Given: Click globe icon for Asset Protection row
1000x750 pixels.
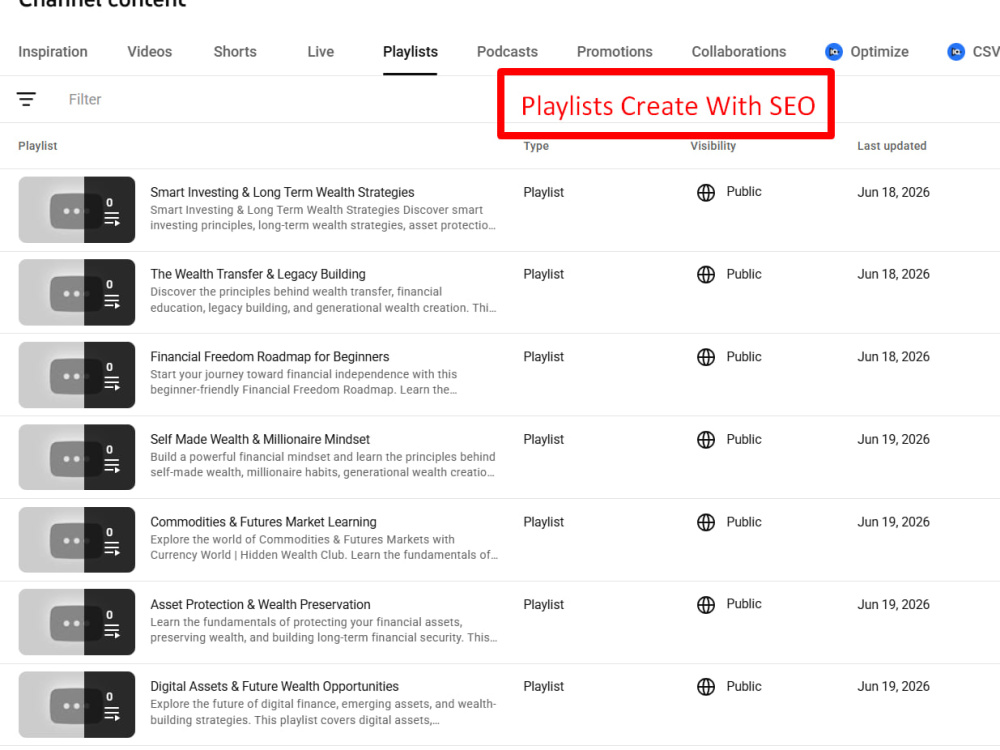Looking at the screenshot, I should tap(705, 605).
